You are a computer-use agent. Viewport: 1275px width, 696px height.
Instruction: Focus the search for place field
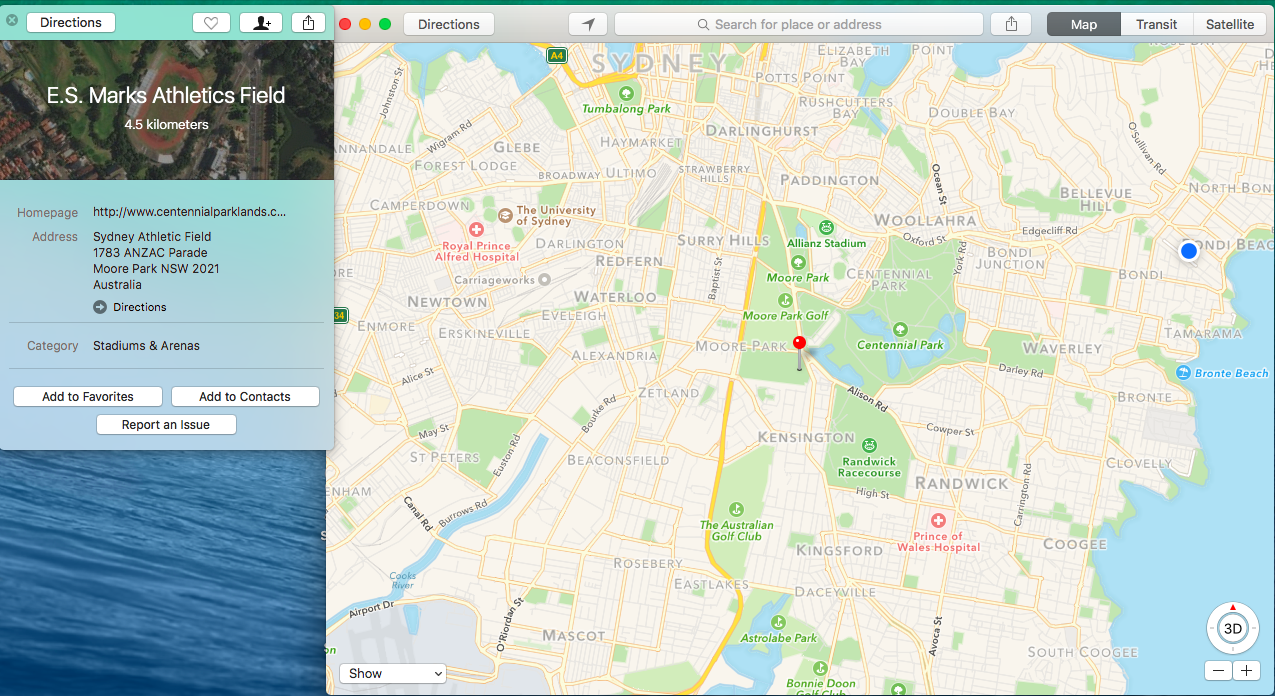pyautogui.click(x=798, y=24)
